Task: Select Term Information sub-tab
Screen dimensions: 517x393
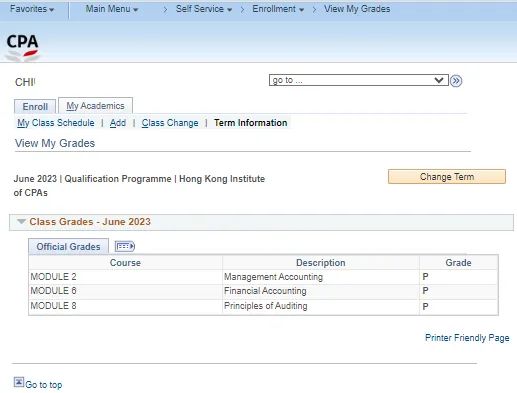Action: tap(251, 123)
